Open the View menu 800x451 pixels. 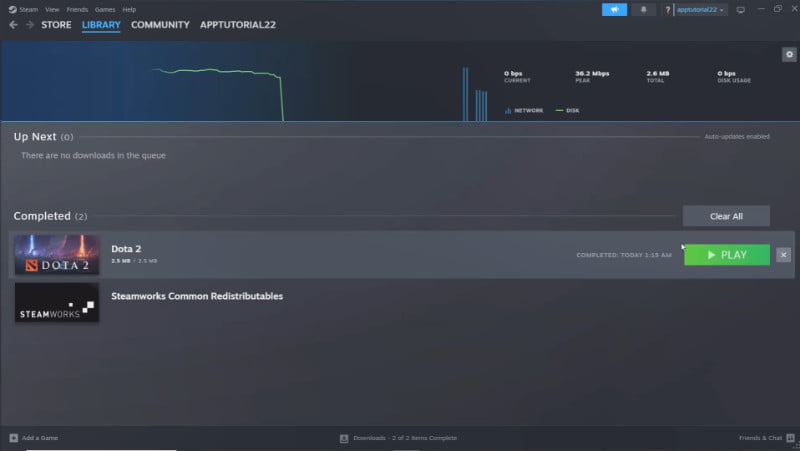click(x=52, y=9)
